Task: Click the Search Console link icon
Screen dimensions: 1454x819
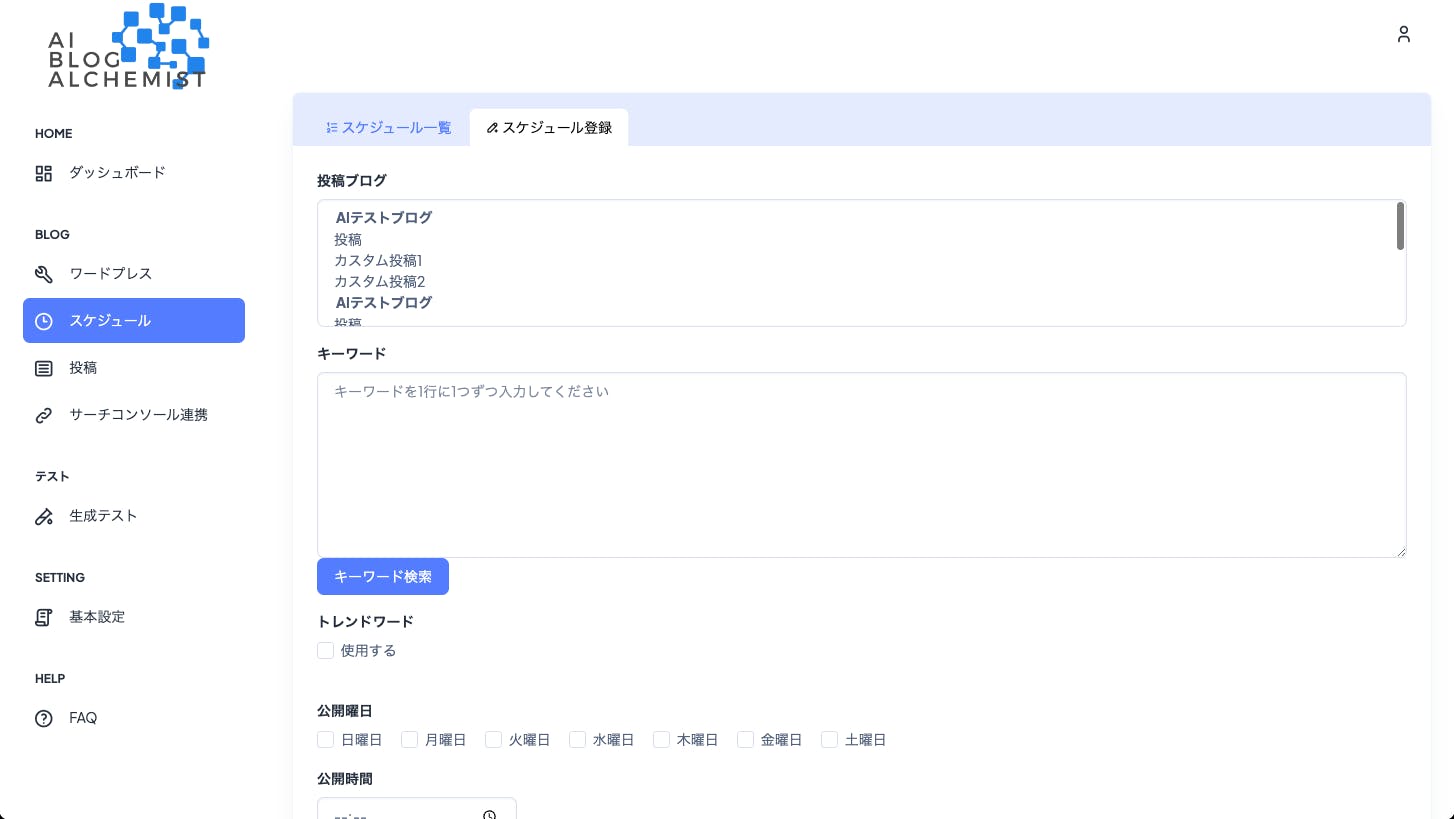Action: pyautogui.click(x=44, y=415)
